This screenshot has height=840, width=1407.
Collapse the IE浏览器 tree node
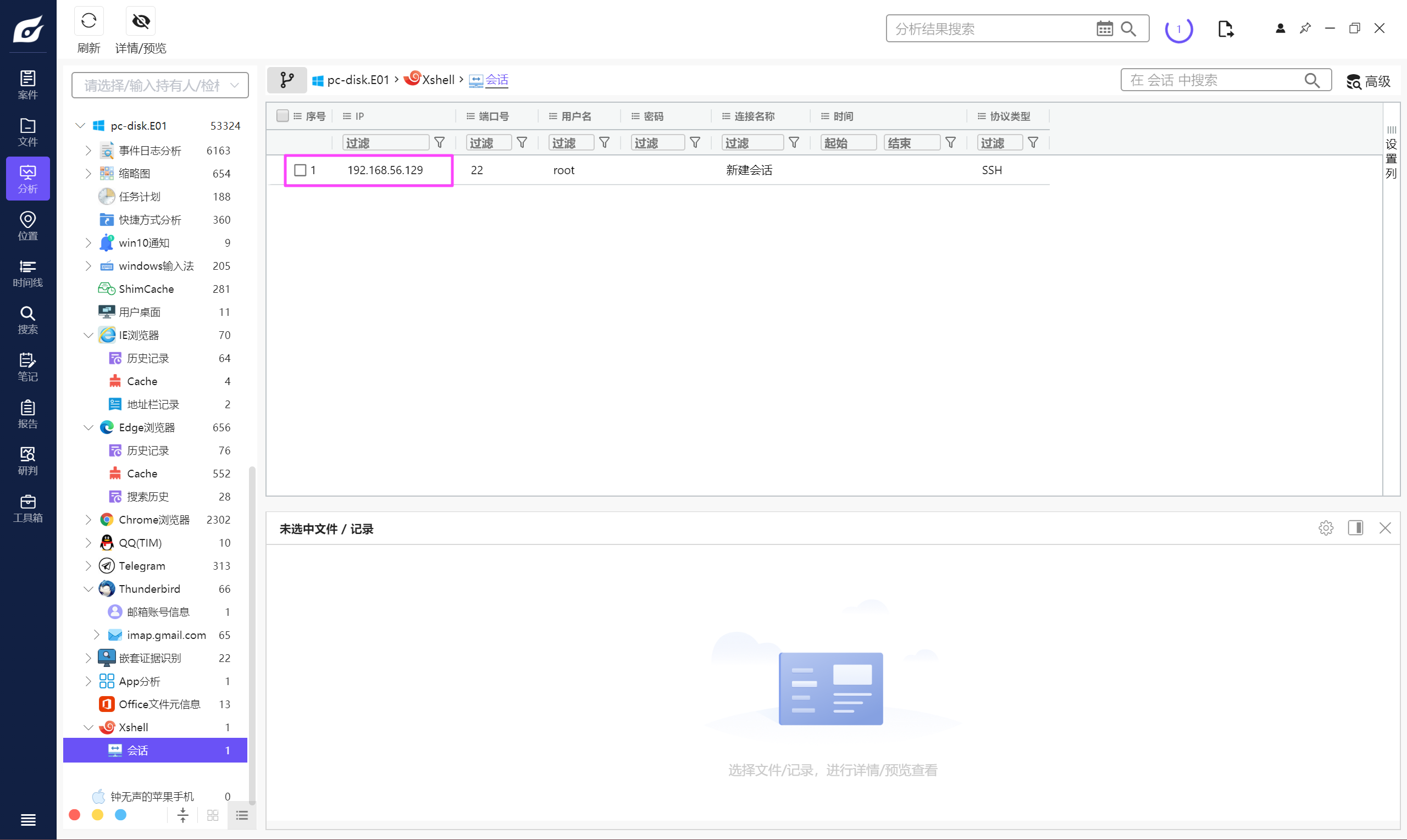click(x=88, y=335)
